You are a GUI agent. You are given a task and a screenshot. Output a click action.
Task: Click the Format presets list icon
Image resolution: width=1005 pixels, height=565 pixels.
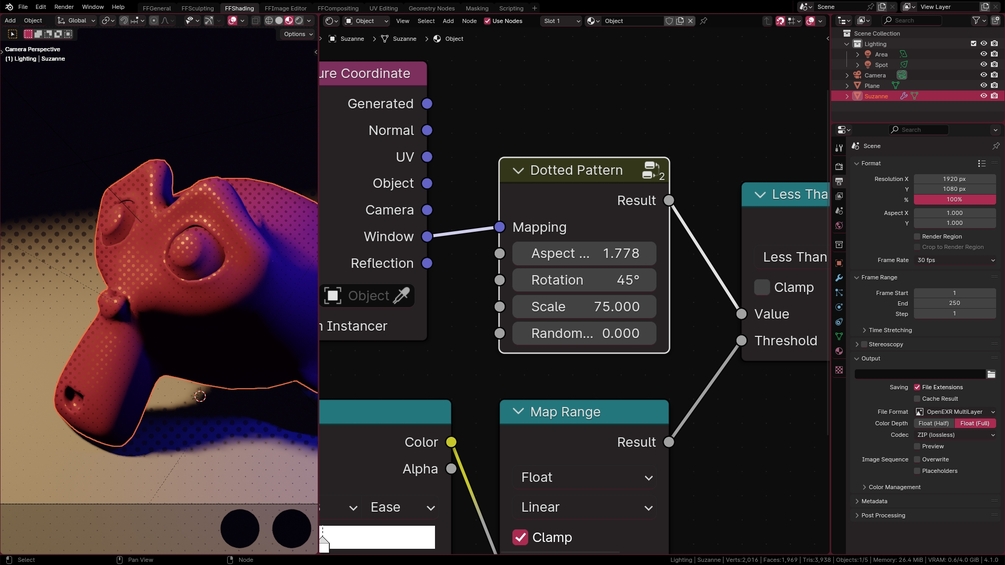click(981, 163)
